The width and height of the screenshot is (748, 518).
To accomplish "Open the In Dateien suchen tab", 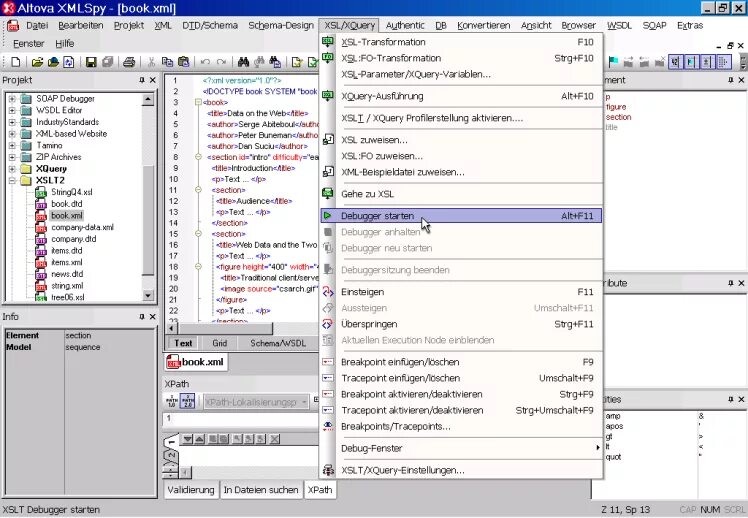I will coord(260,490).
